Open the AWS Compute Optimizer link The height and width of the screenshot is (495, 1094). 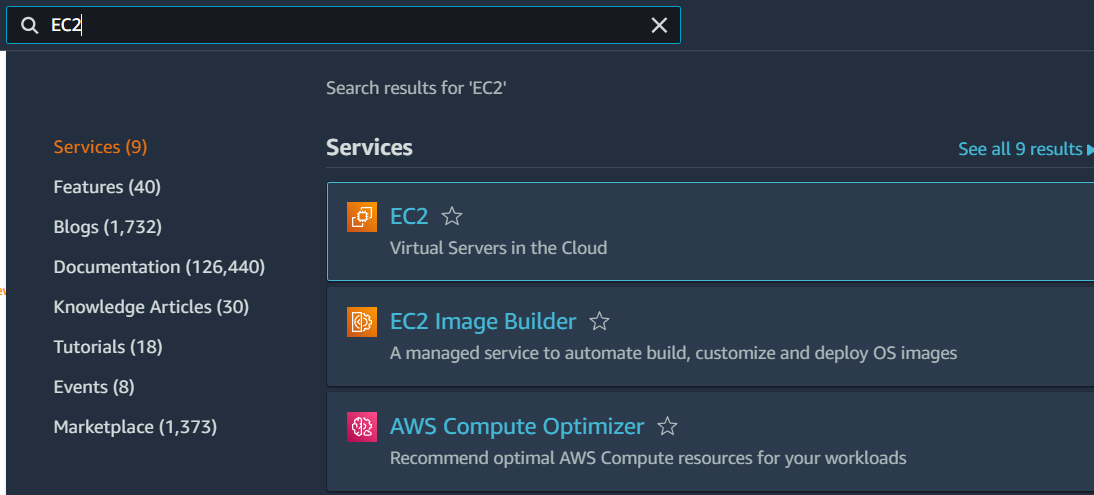516,427
